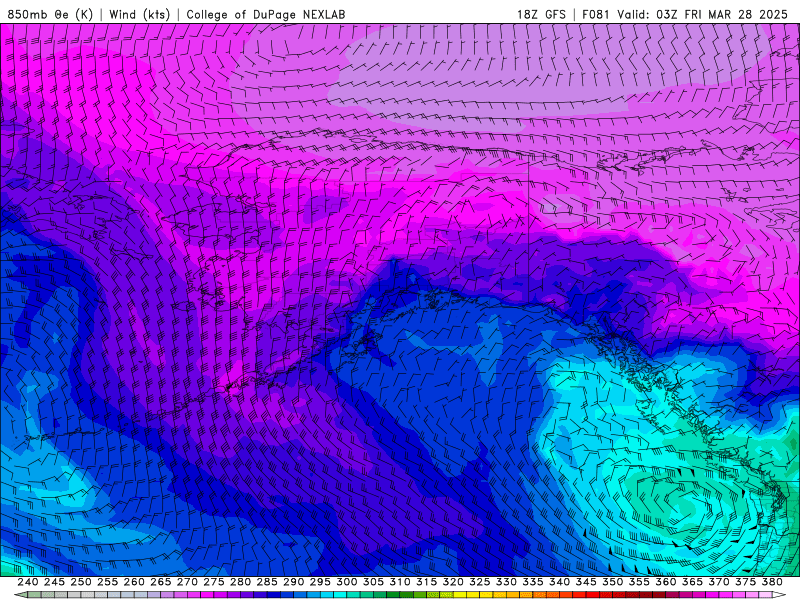The height and width of the screenshot is (600, 800).
Task: Click the 275 value on the color scale
Action: tap(214, 582)
